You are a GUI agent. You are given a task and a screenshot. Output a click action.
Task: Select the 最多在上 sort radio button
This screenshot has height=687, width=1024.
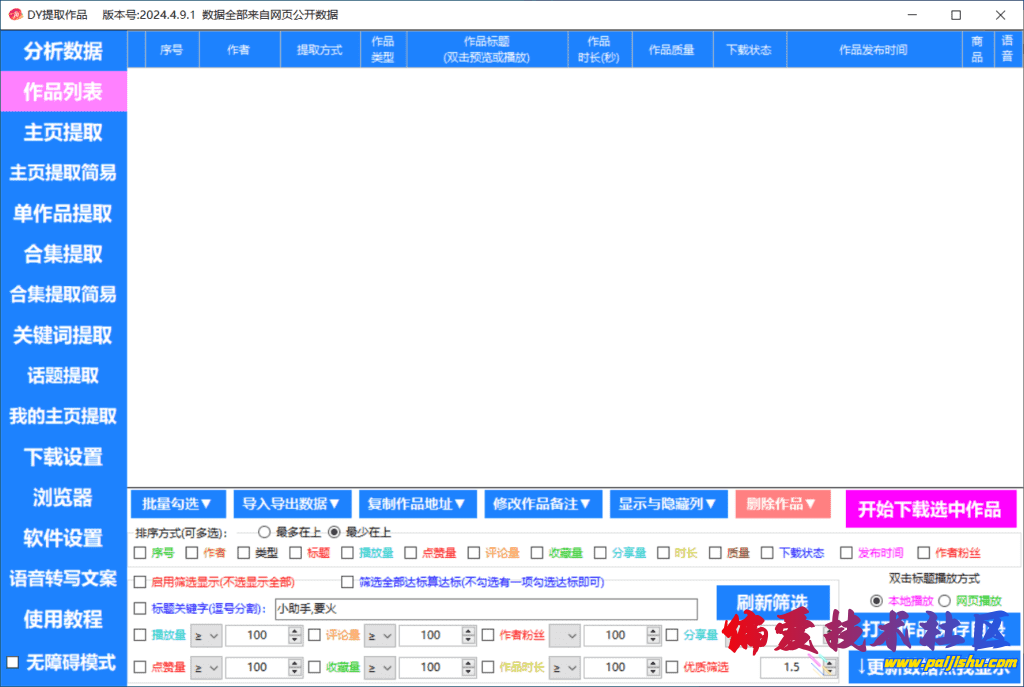coord(265,532)
